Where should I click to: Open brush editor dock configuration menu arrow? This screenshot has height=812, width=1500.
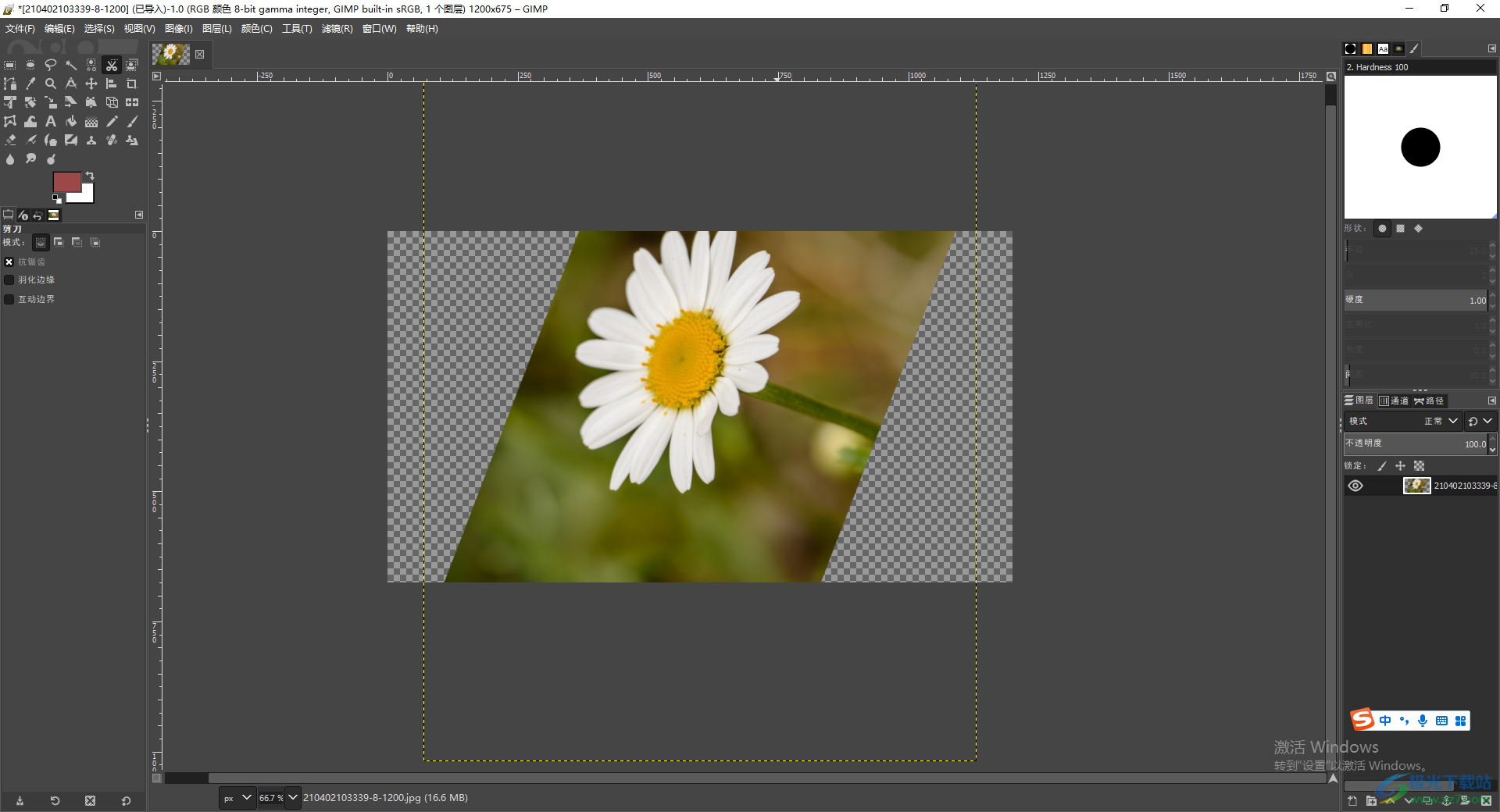[1491, 48]
